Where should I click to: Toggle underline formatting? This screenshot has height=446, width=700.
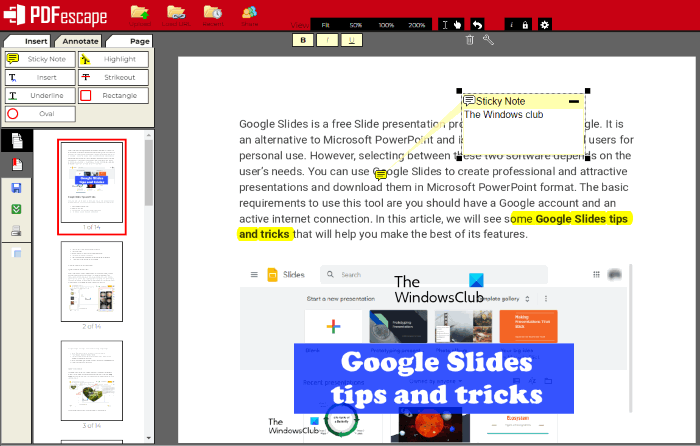pyautogui.click(x=352, y=40)
